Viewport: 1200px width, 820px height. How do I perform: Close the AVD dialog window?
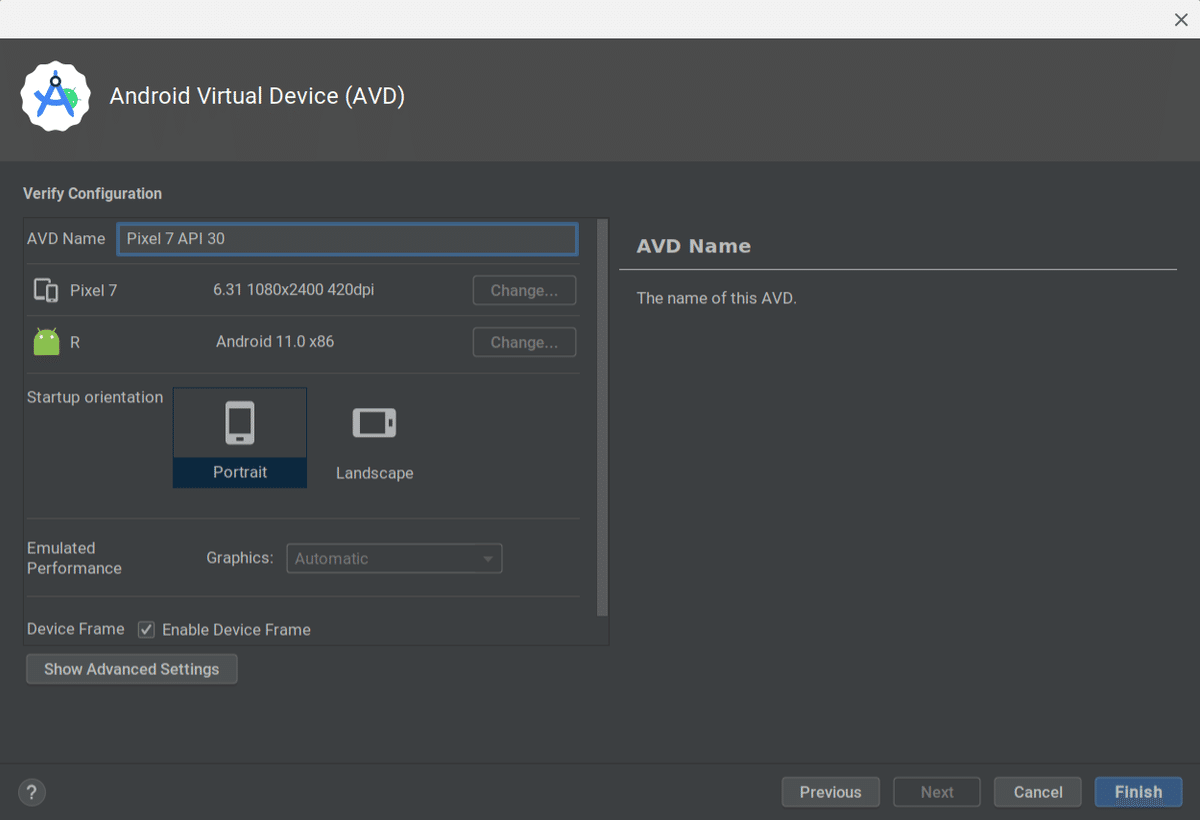[1181, 20]
